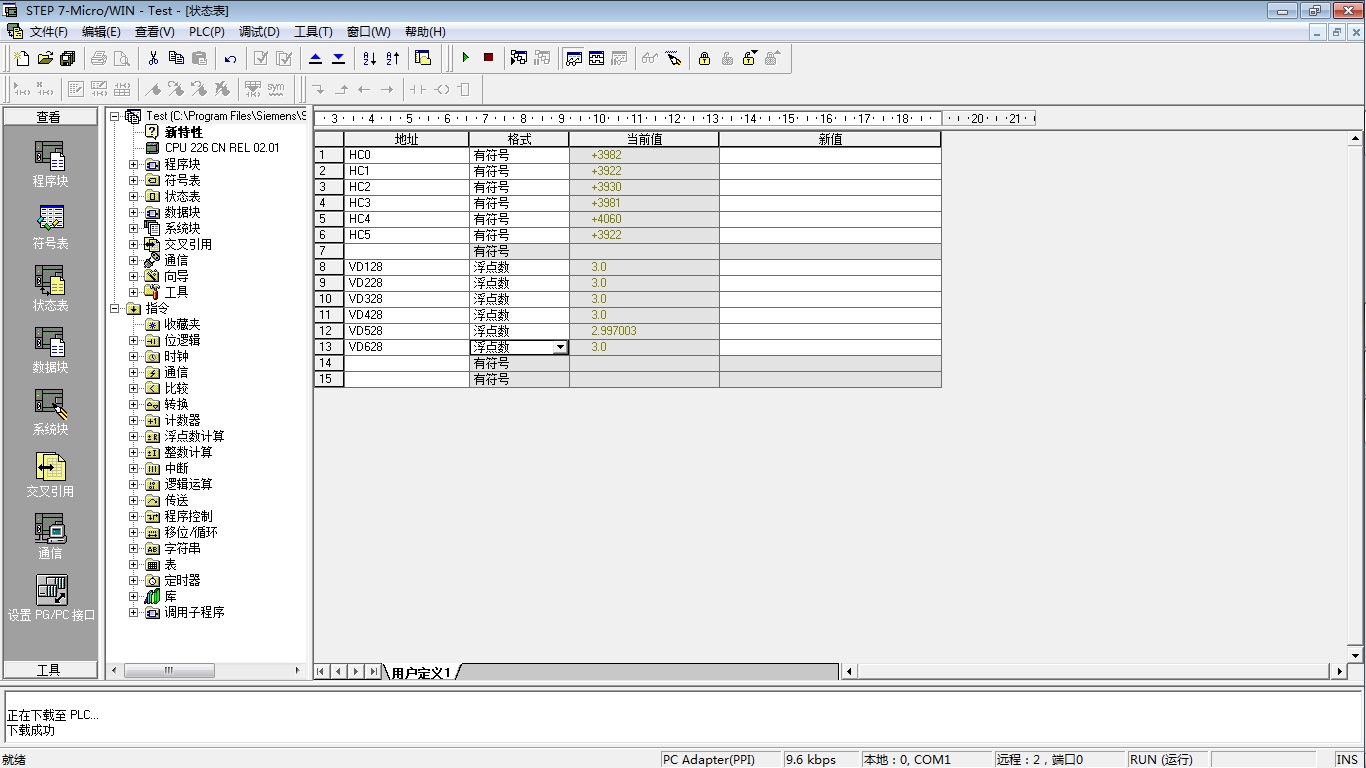Click the 工具 button below sidebar
This screenshot has height=768, width=1366.
[49, 670]
